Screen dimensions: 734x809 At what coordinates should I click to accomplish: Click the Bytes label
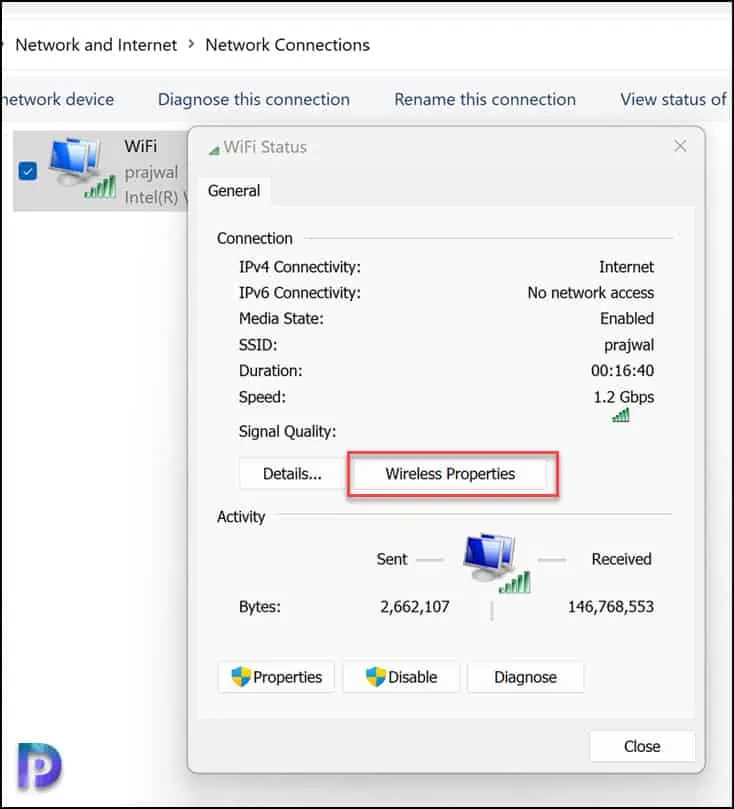tap(259, 607)
